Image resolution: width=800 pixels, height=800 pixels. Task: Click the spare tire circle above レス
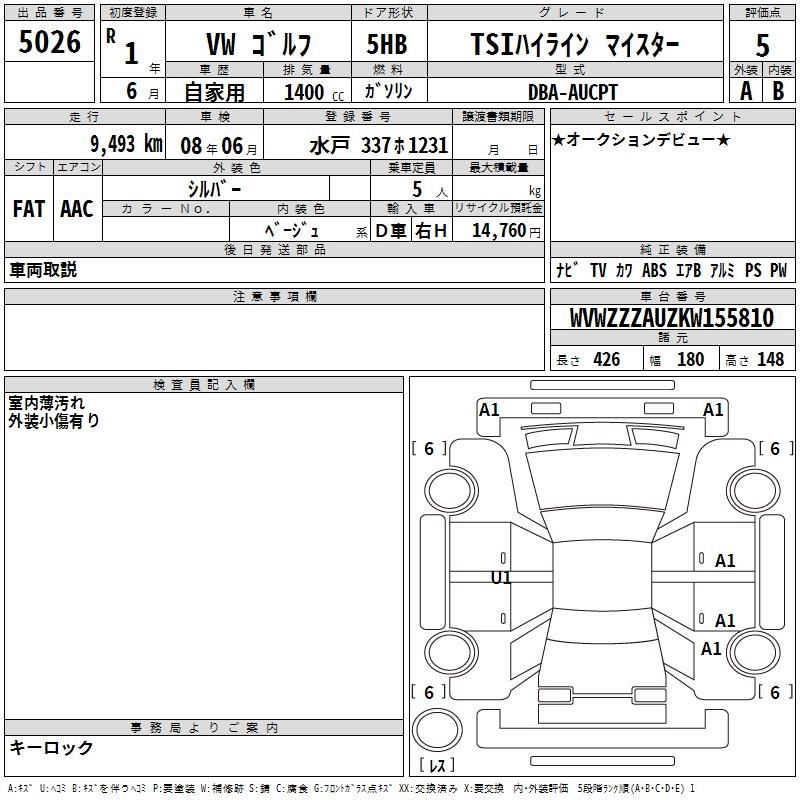click(x=437, y=730)
